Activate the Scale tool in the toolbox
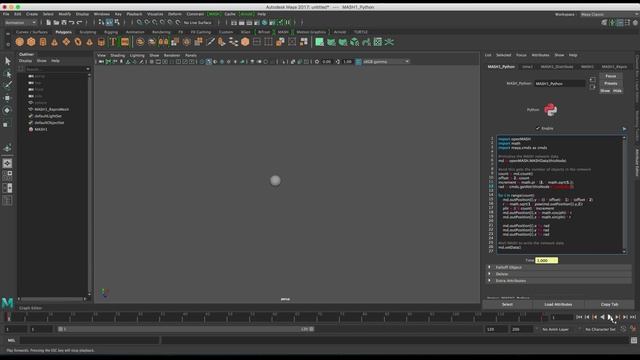 7,124
